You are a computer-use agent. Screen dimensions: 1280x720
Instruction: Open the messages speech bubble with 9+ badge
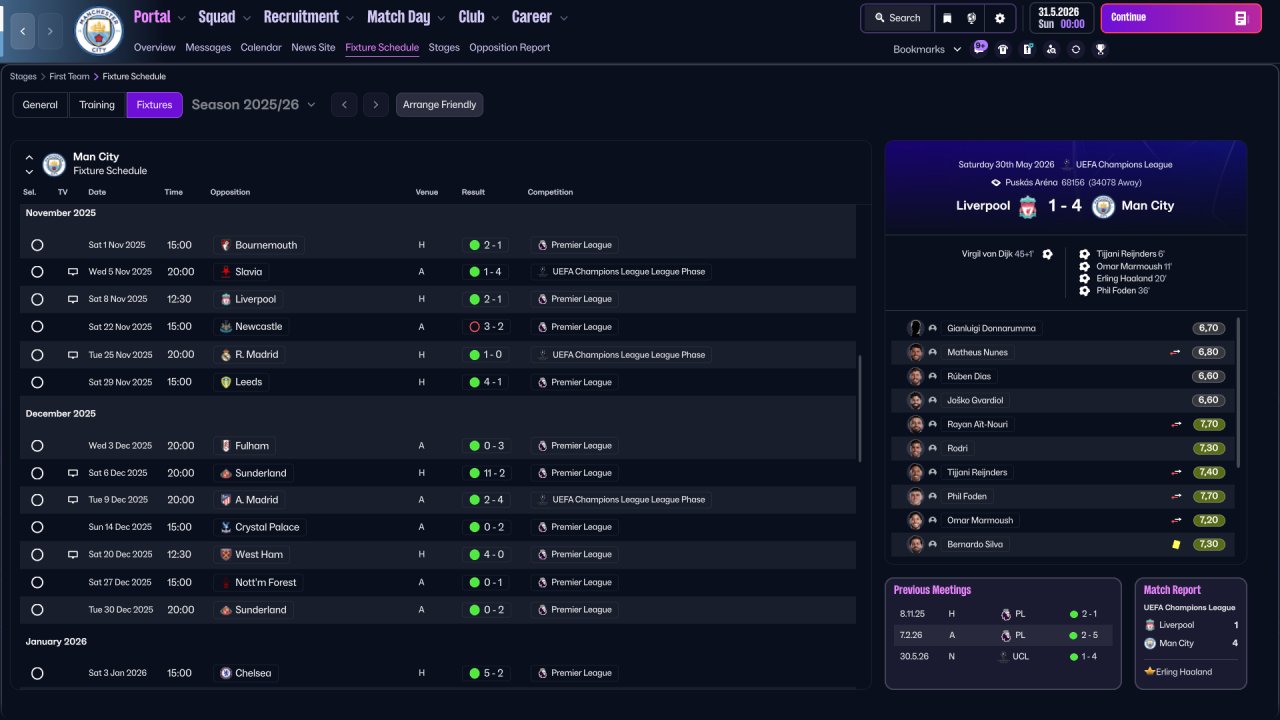pyautogui.click(x=980, y=48)
